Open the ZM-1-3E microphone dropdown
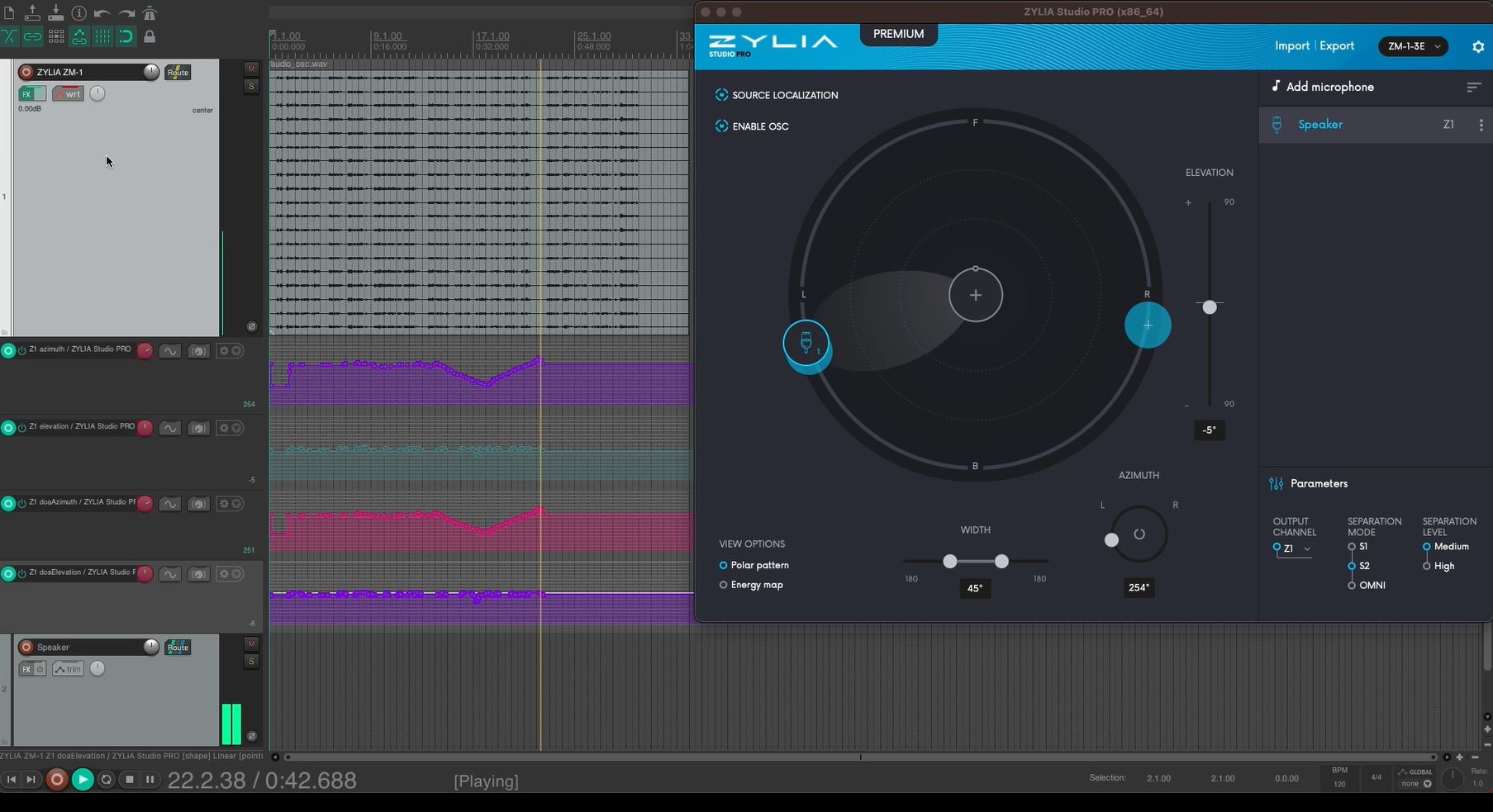This screenshot has width=1493, height=812. pyautogui.click(x=1413, y=46)
